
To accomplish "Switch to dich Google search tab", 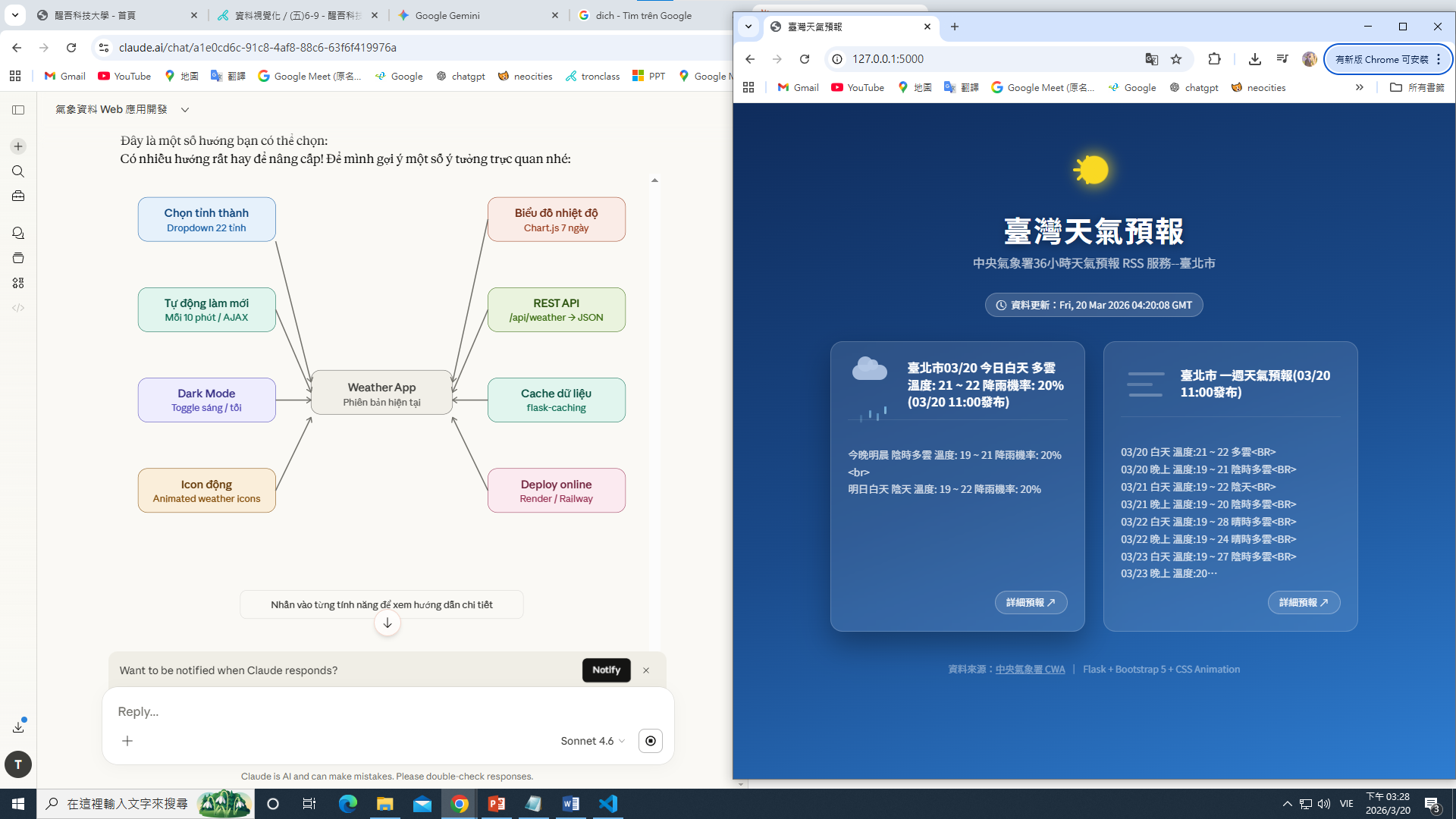I will coord(645,15).
